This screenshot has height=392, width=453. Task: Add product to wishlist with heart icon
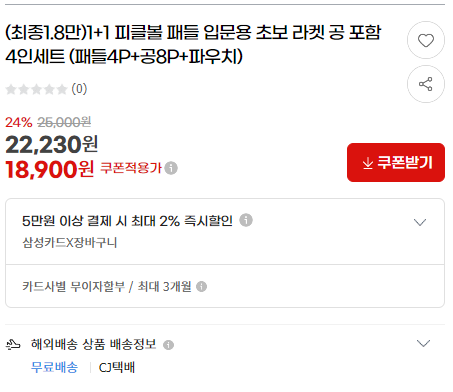click(x=426, y=40)
